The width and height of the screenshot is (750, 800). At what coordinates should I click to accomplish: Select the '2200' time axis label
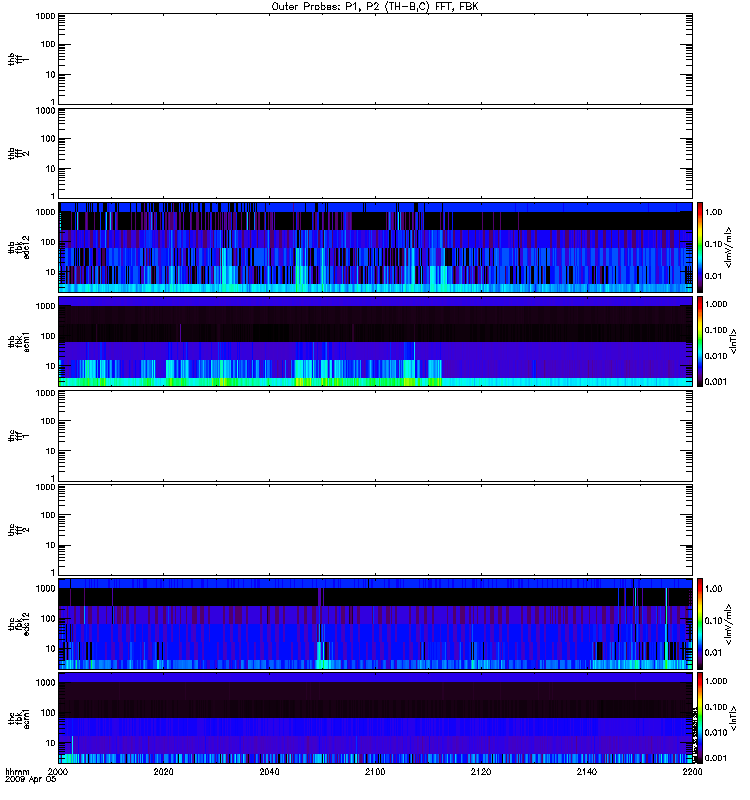point(692,771)
